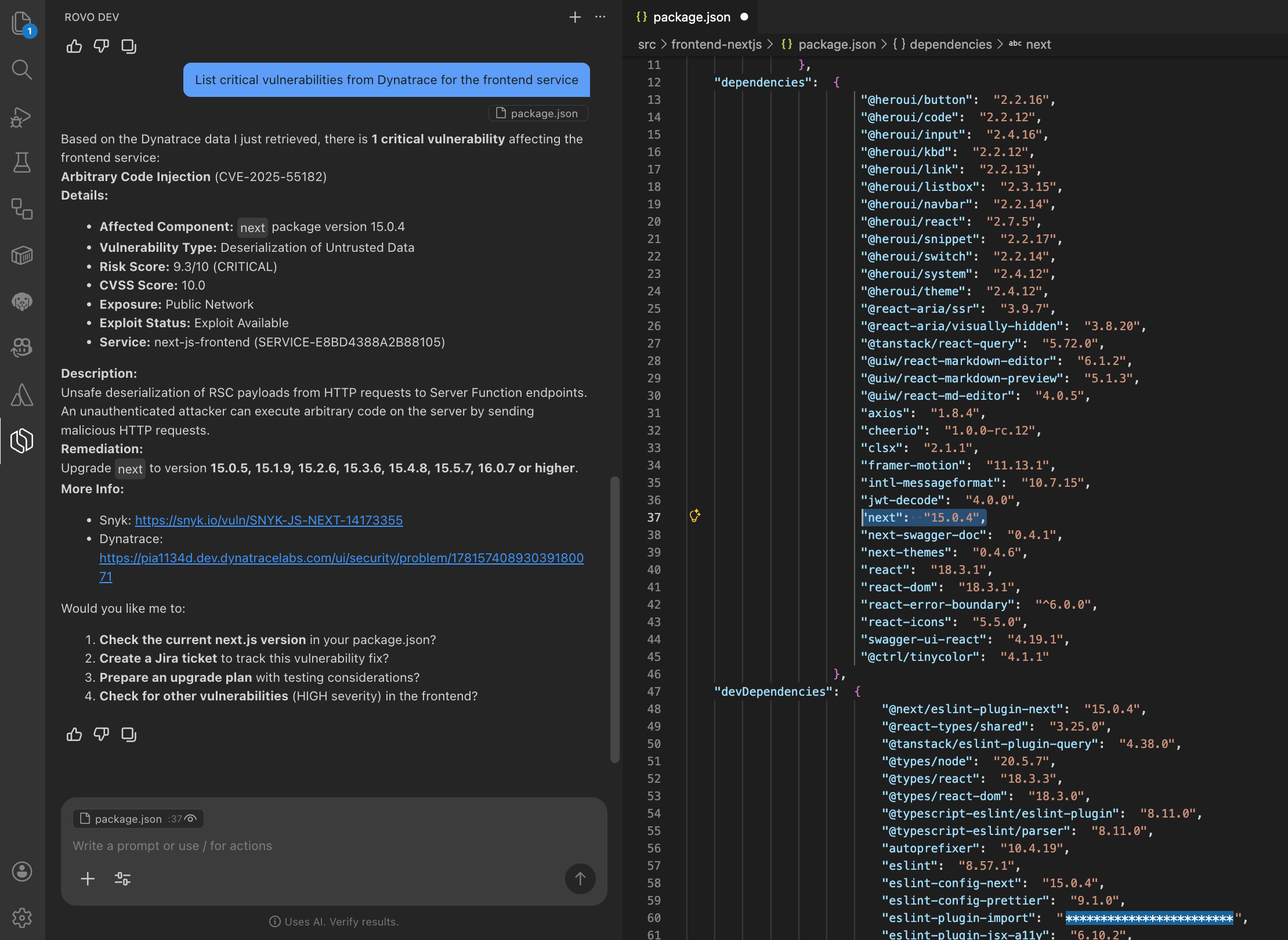Open the next breadcrumb dropdown
Screen dimensions: 1288x940
pos(1039,44)
